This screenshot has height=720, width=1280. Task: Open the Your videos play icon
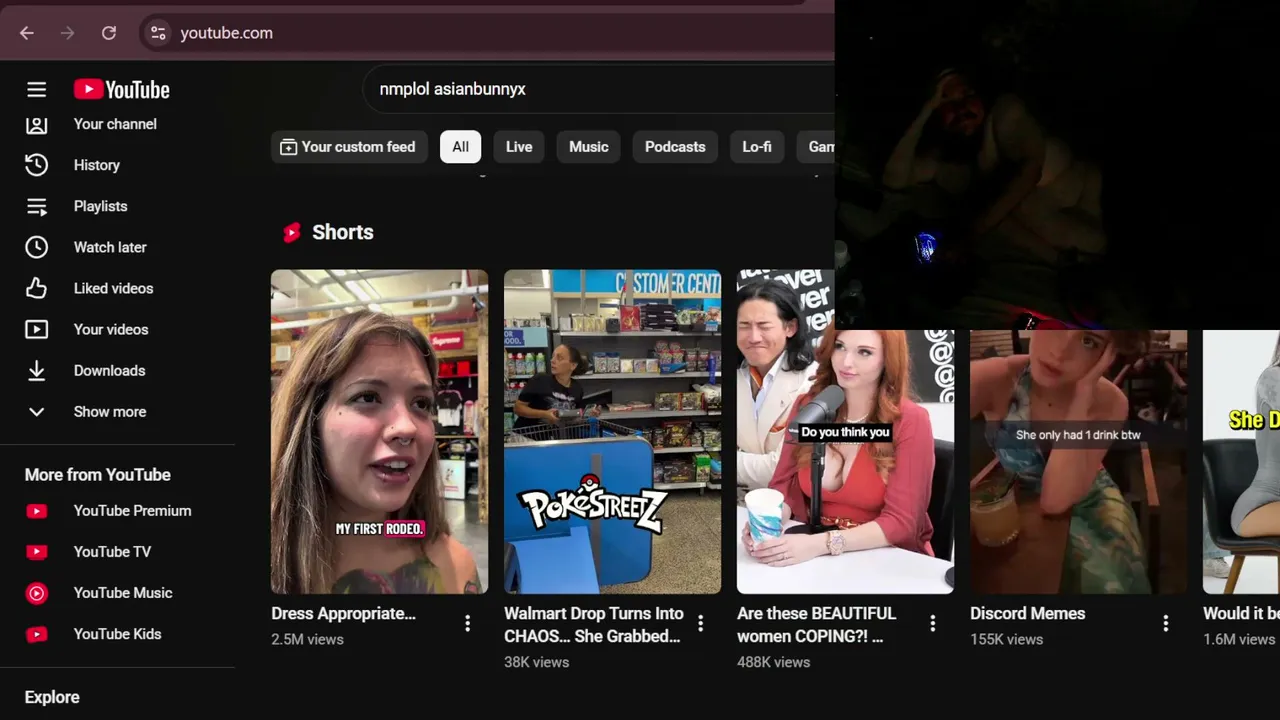pos(36,329)
